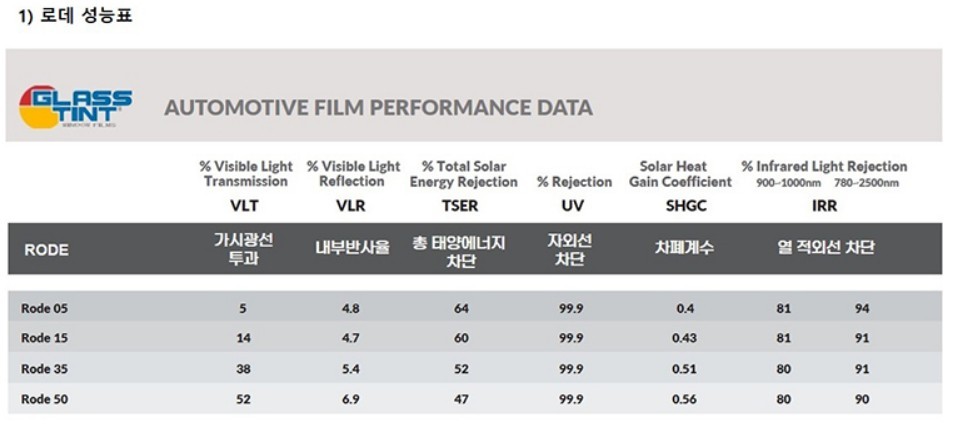Click the 내부반사율 column header
Image resolution: width=953 pixels, height=433 pixels.
352,249
